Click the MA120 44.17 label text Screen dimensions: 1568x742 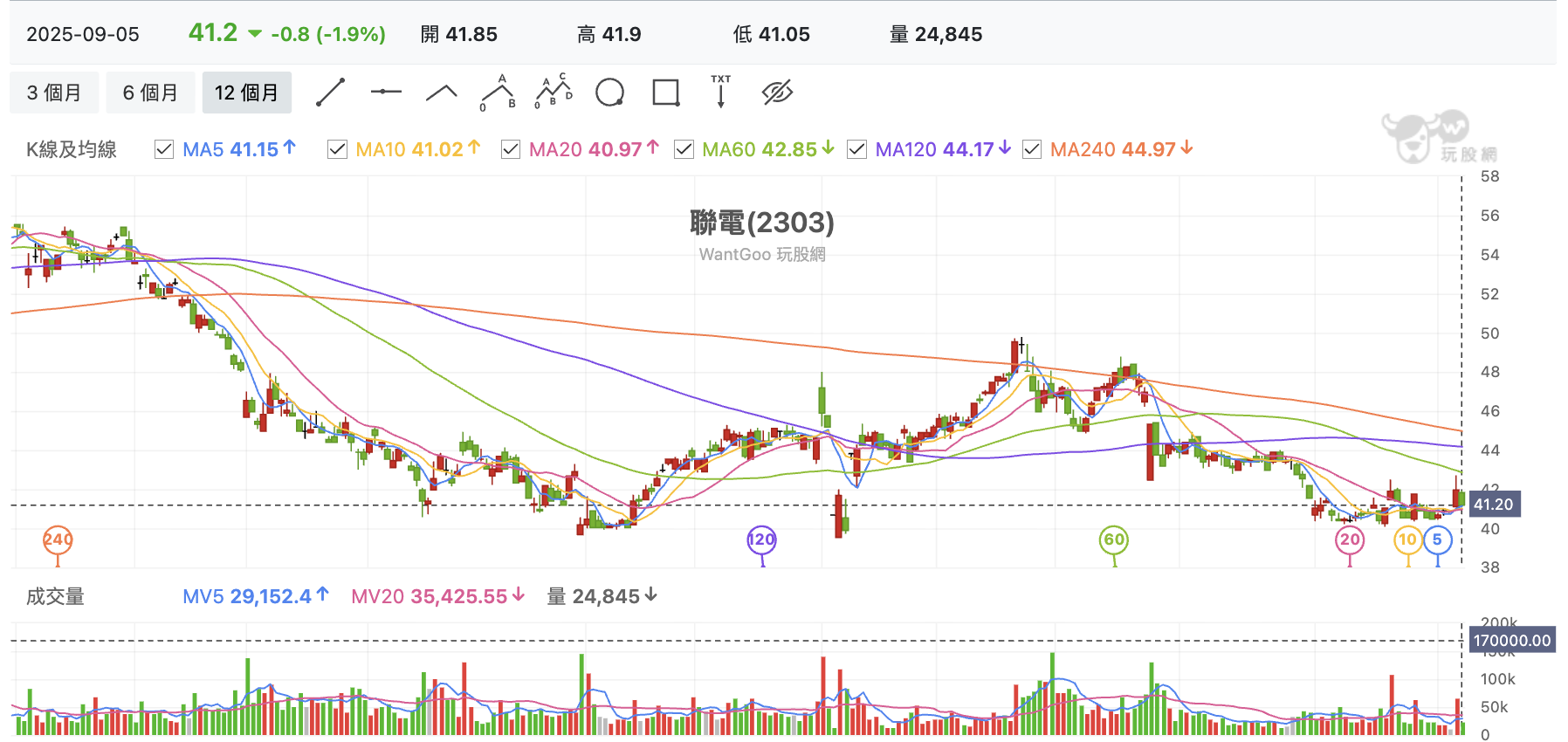pos(934,149)
